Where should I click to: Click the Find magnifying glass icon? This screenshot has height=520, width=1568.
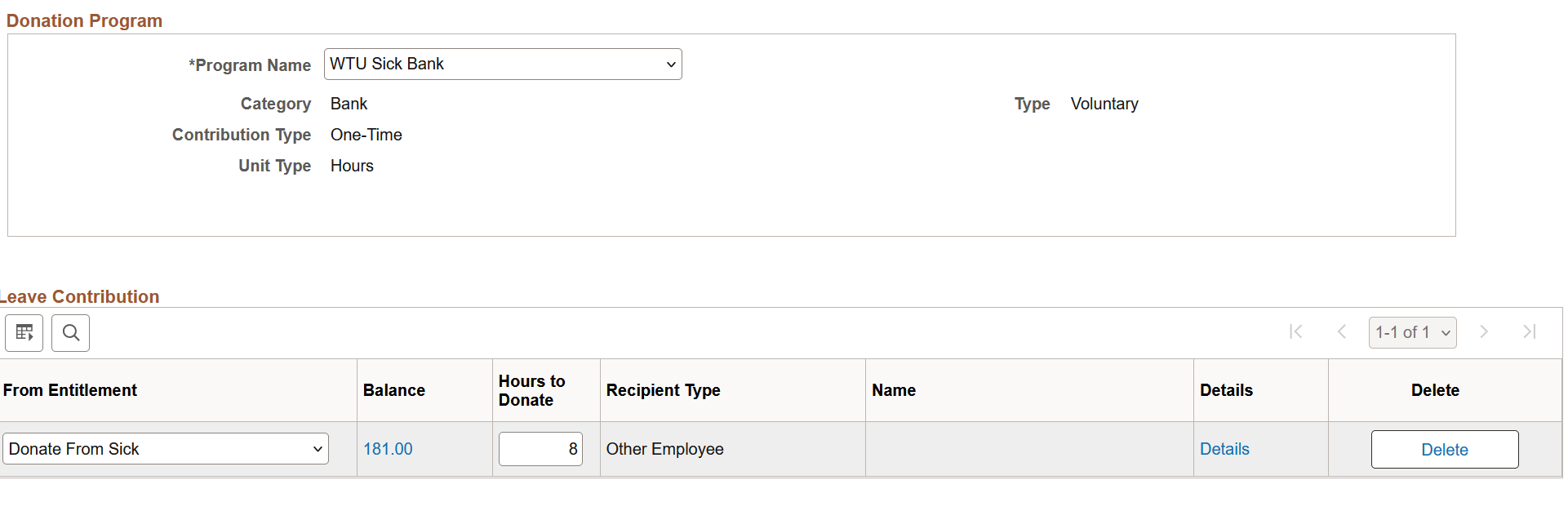[x=70, y=332]
